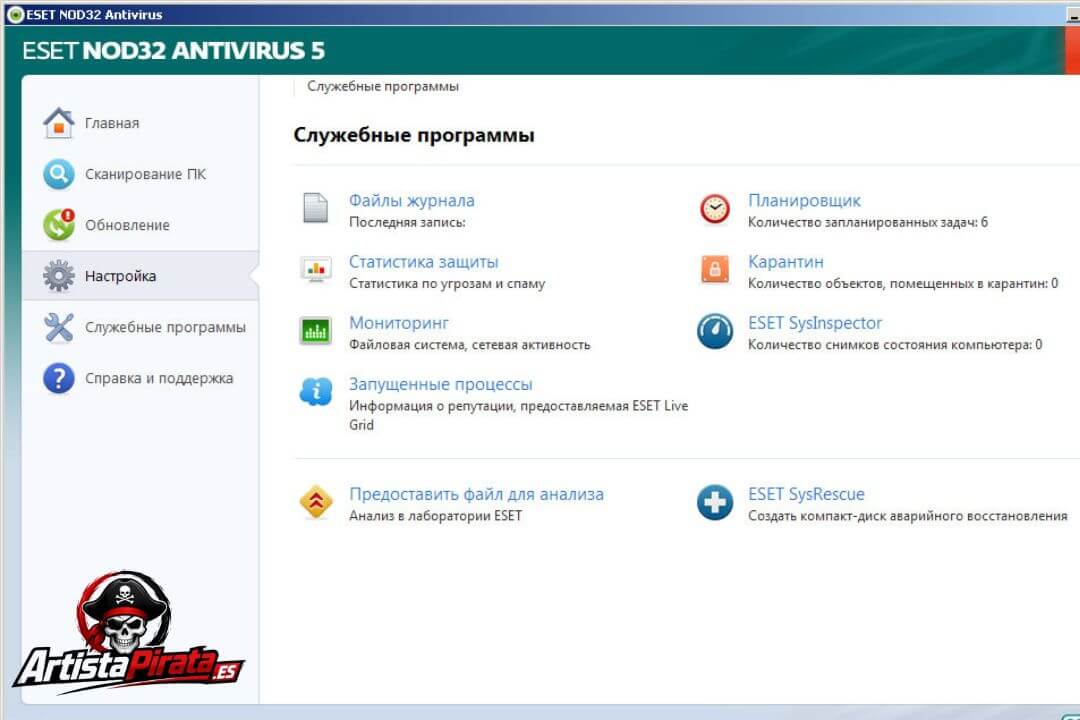
Task: Click the Файлы журнала document icon
Action: [315, 208]
